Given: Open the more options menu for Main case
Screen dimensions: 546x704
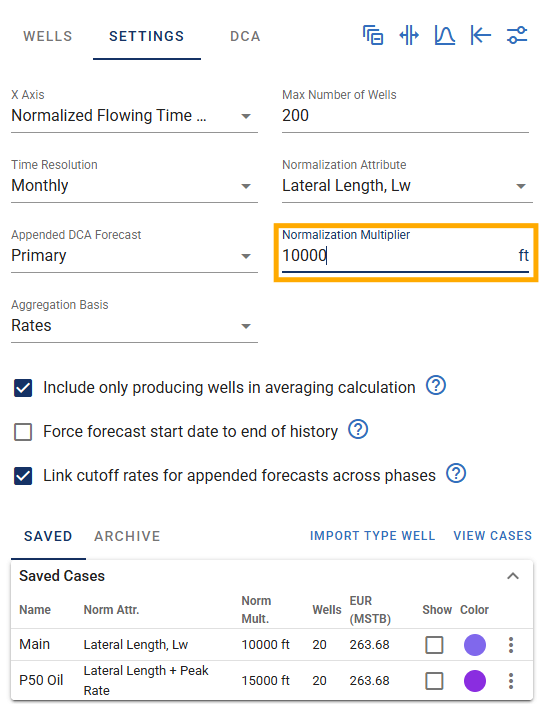Looking at the screenshot, I should [511, 645].
